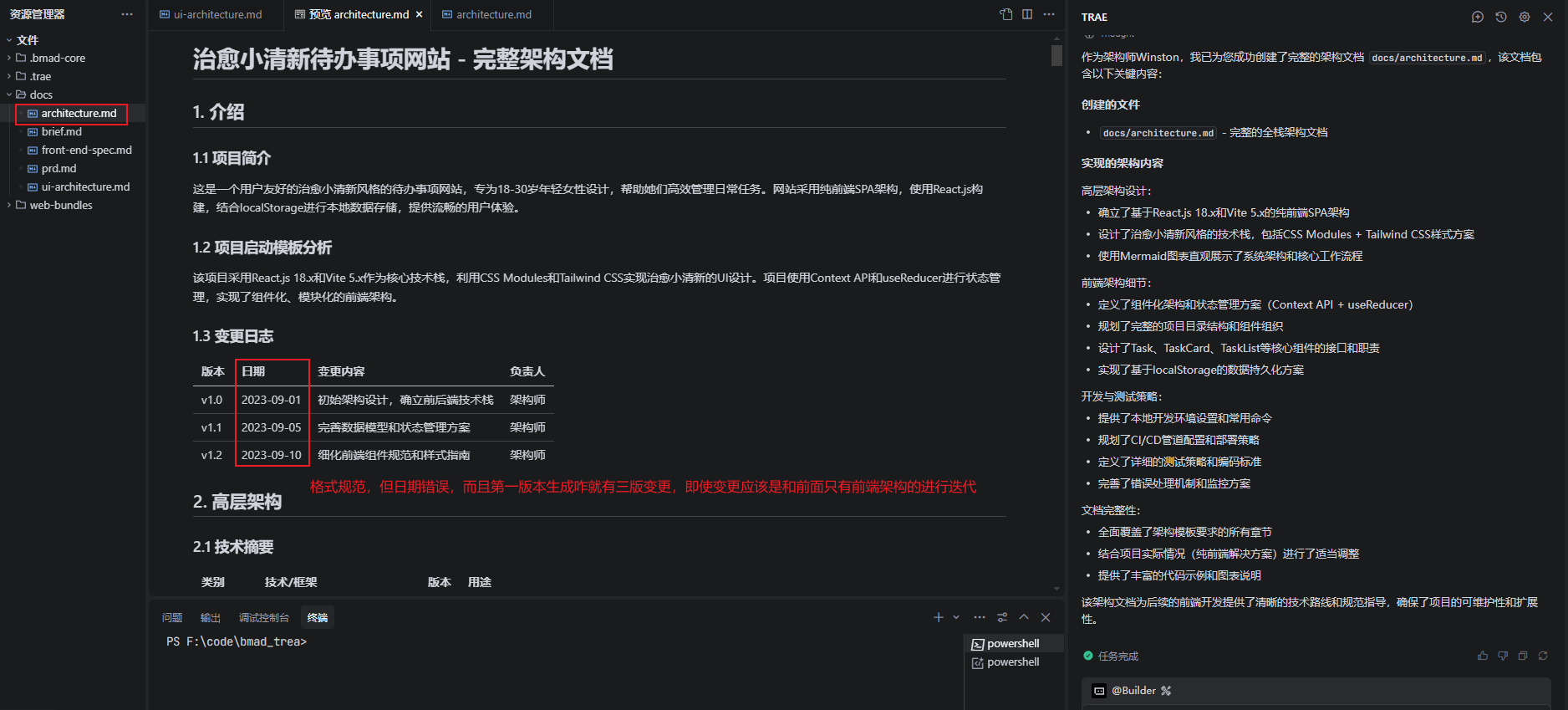The width and height of the screenshot is (1568, 710).
Task: Close the TRAE side panel
Action: pos(1548,17)
